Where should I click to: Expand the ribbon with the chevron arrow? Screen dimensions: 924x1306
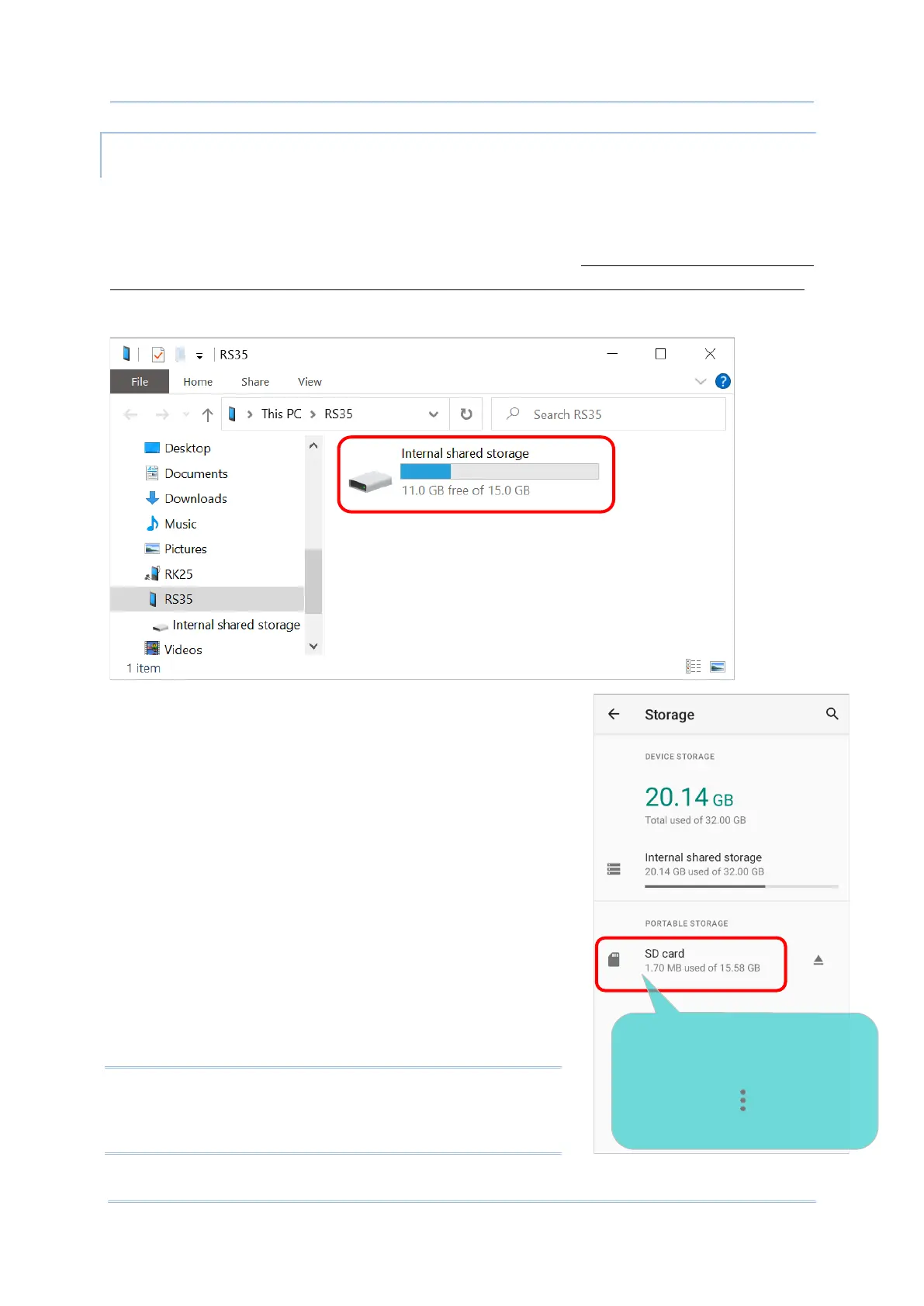pyautogui.click(x=701, y=381)
